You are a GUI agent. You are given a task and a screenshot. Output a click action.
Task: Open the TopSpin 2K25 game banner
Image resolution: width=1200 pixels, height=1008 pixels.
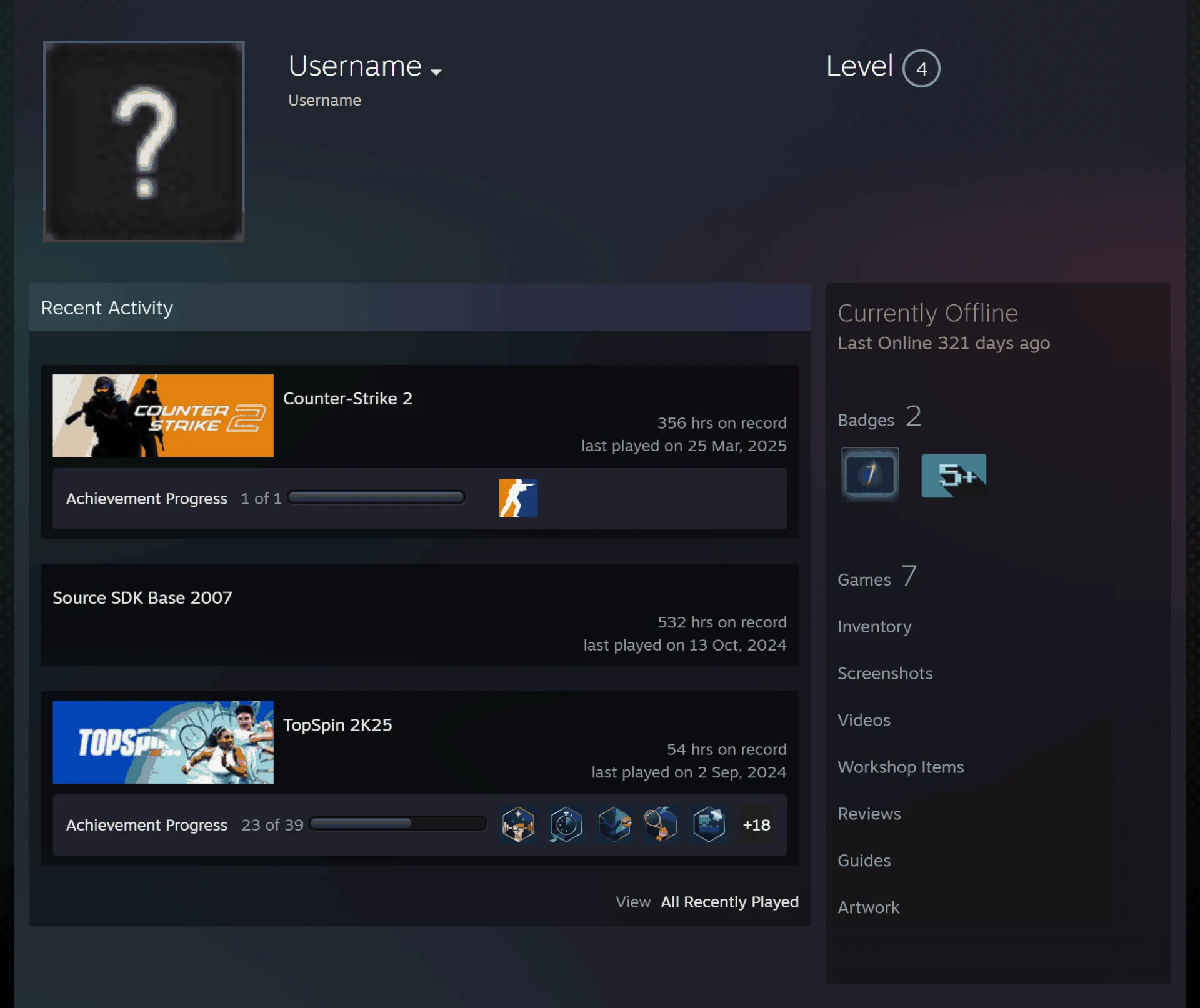click(163, 742)
